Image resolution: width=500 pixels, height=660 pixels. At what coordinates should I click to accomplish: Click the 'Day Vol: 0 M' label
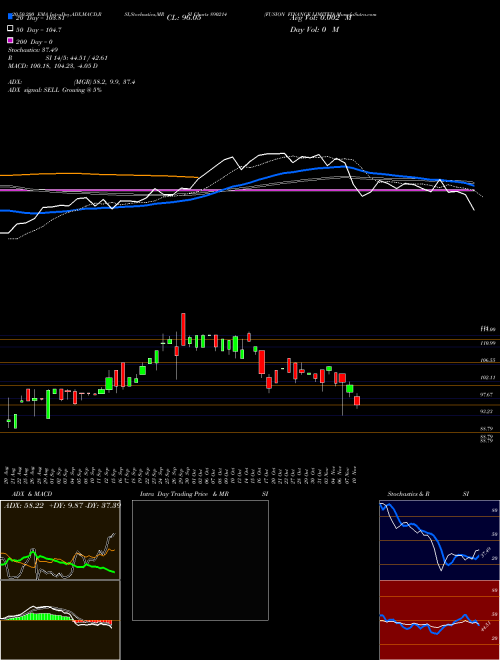click(314, 30)
